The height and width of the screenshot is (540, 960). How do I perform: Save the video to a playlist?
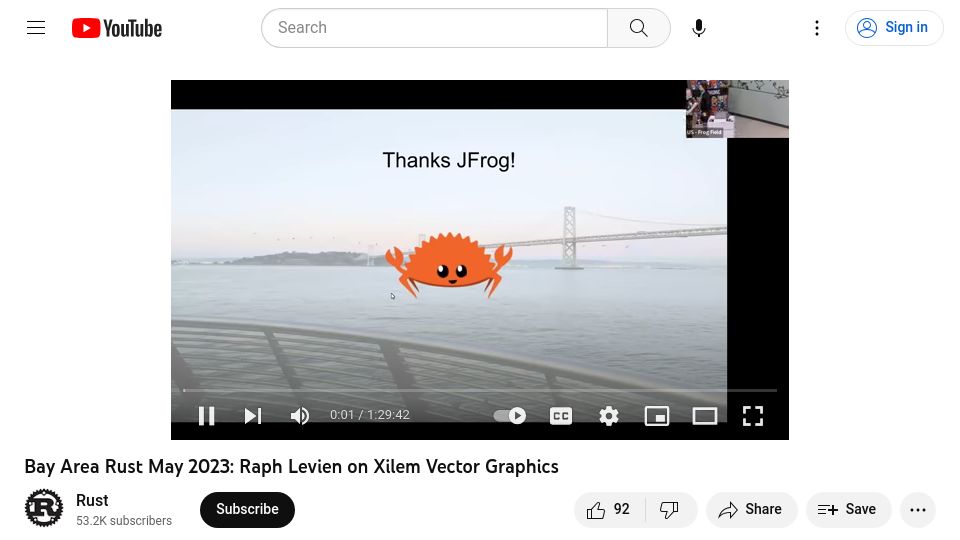[x=848, y=509]
